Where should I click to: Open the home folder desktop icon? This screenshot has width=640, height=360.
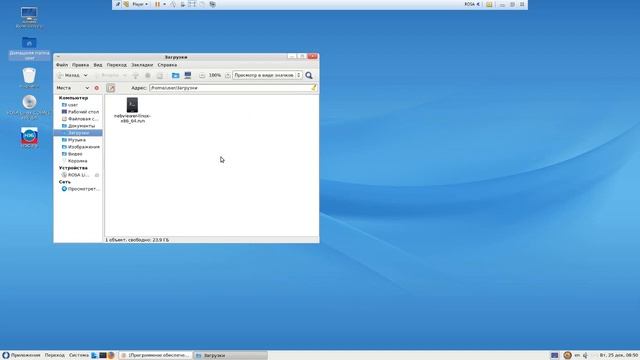(29, 48)
